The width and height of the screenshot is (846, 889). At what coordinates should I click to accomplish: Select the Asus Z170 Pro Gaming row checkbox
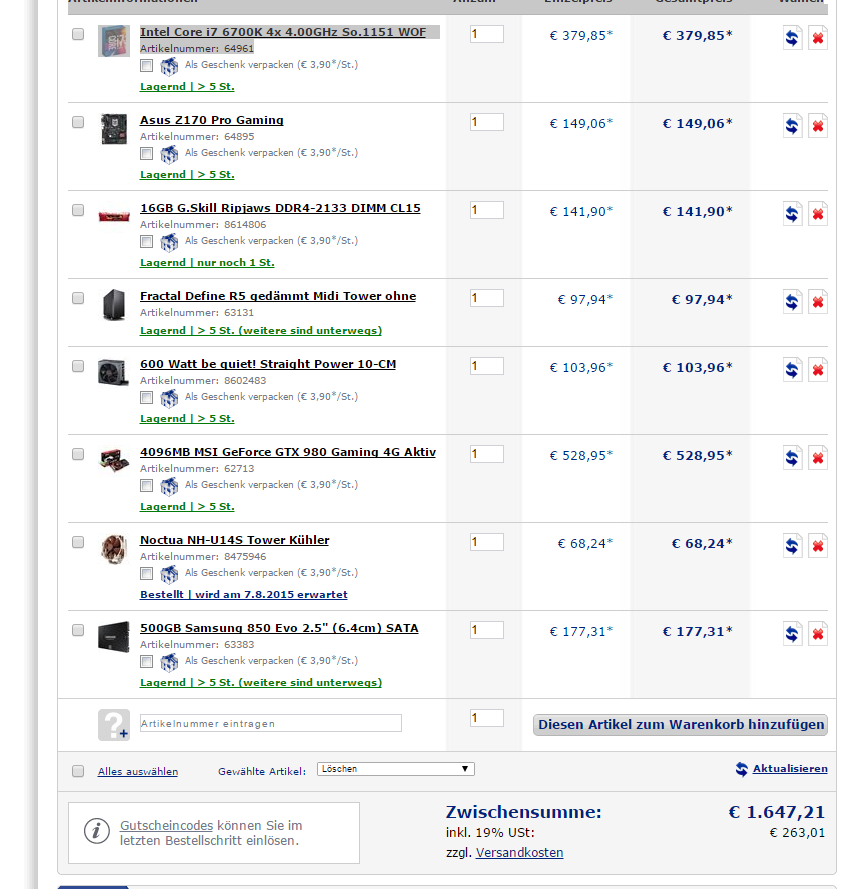pyautogui.click(x=78, y=122)
